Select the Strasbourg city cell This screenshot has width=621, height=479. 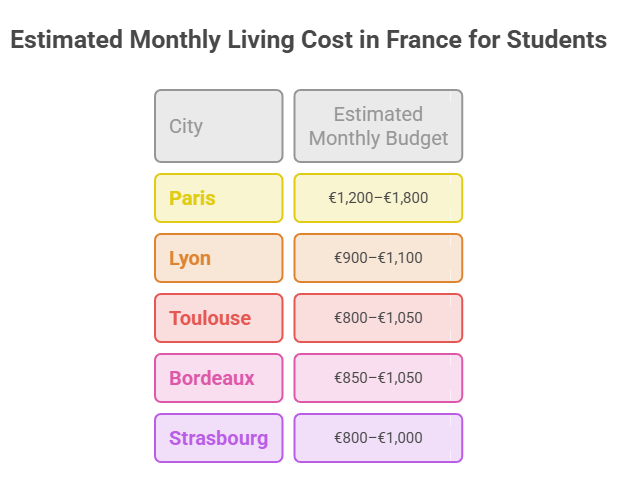pos(219,438)
